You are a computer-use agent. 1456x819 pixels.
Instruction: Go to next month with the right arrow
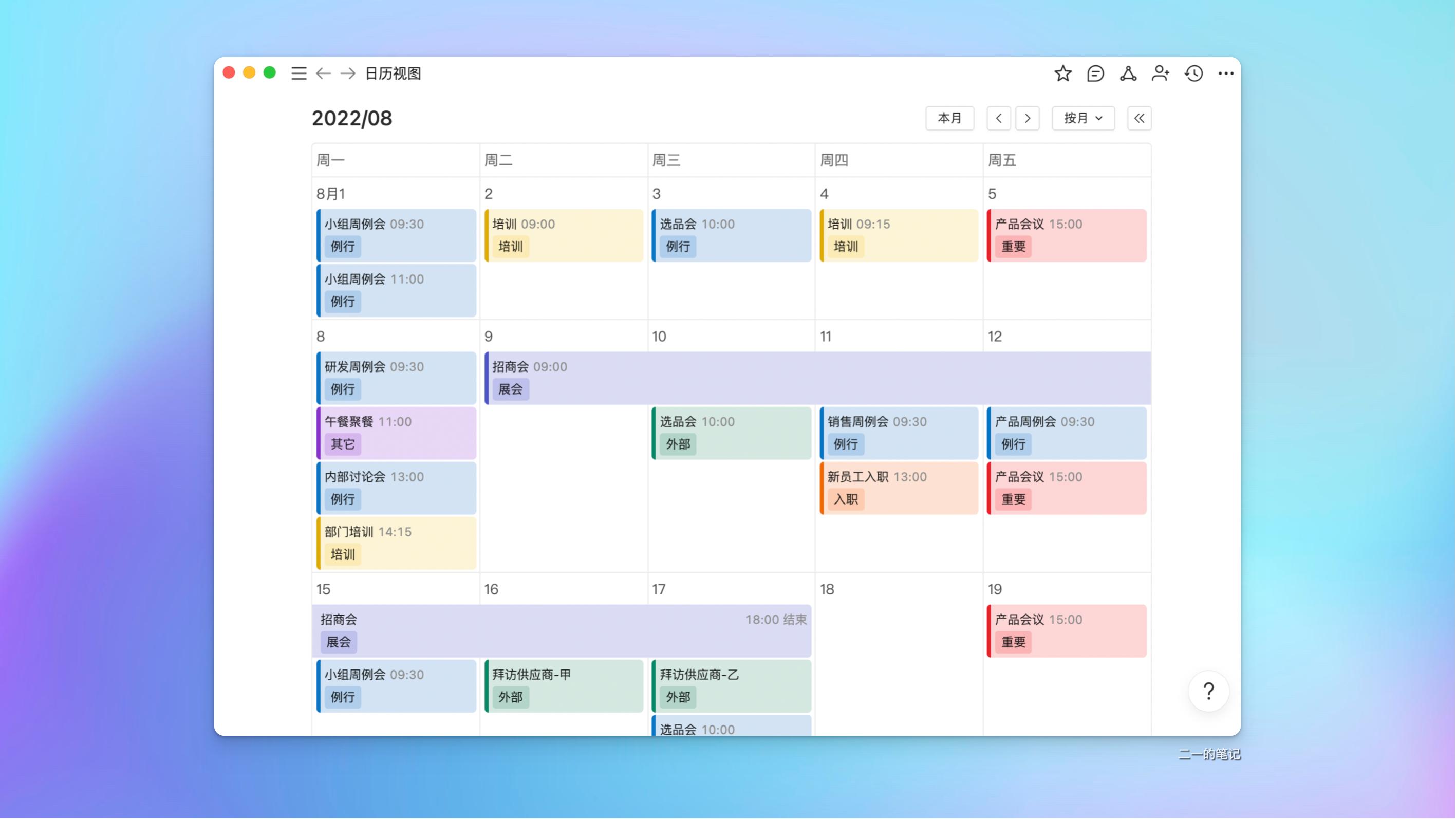coord(1028,118)
